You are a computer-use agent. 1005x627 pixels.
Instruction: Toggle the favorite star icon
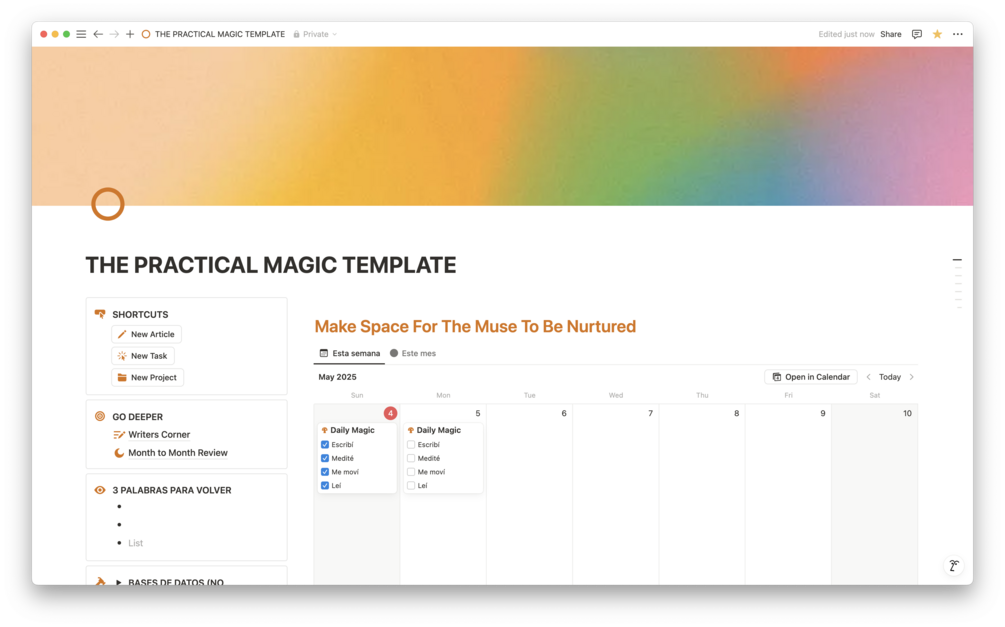(x=937, y=34)
